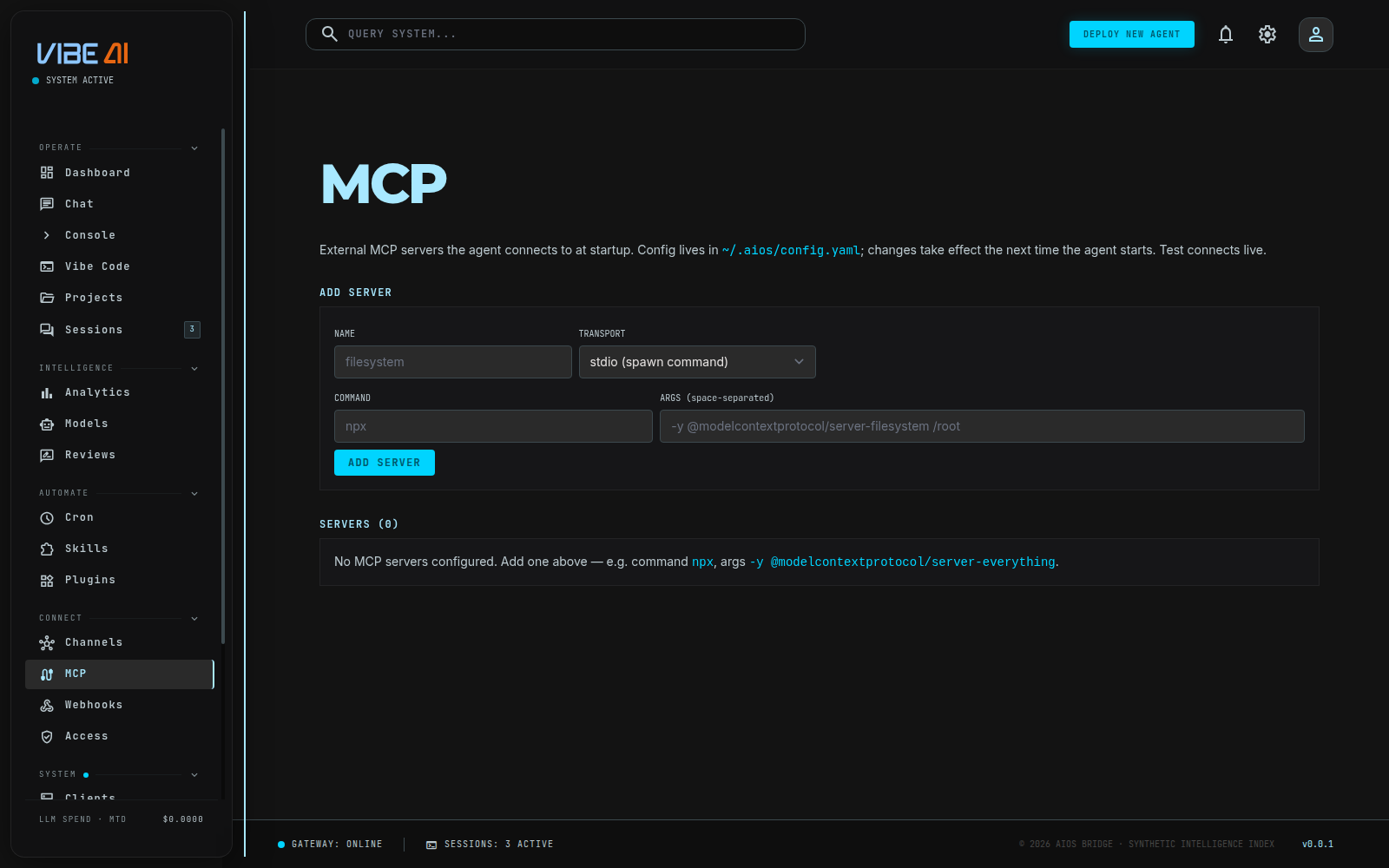This screenshot has width=1389, height=868.
Task: Click the Webhooks icon
Action: (47, 705)
